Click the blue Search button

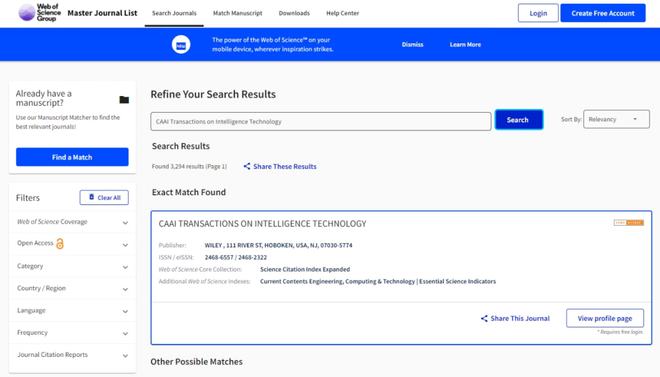(x=519, y=120)
